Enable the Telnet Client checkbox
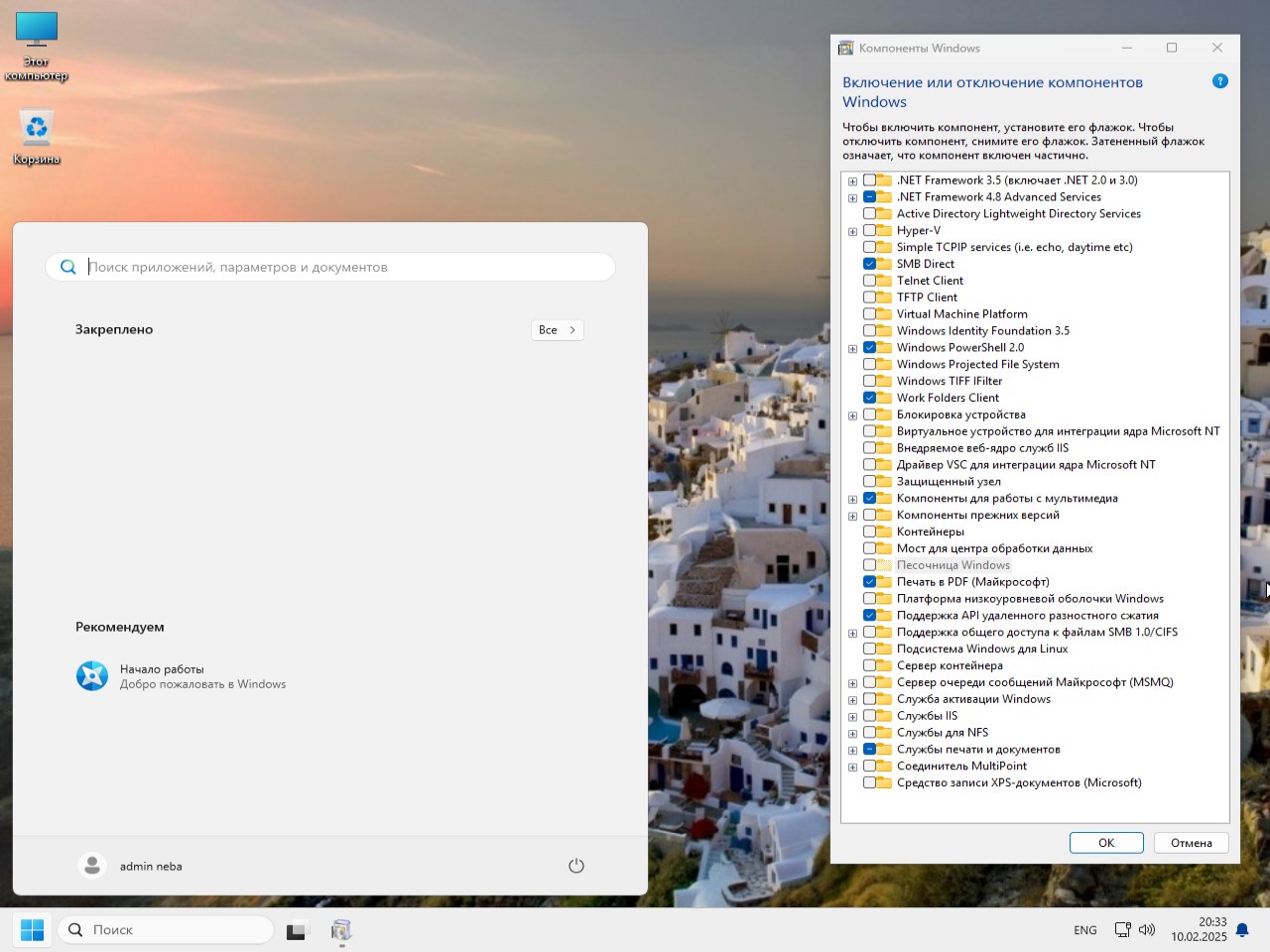This screenshot has width=1270, height=952. [869, 281]
